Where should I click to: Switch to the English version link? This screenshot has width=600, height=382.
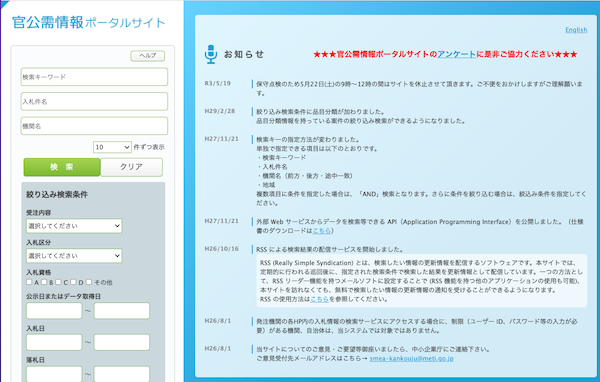tap(576, 30)
